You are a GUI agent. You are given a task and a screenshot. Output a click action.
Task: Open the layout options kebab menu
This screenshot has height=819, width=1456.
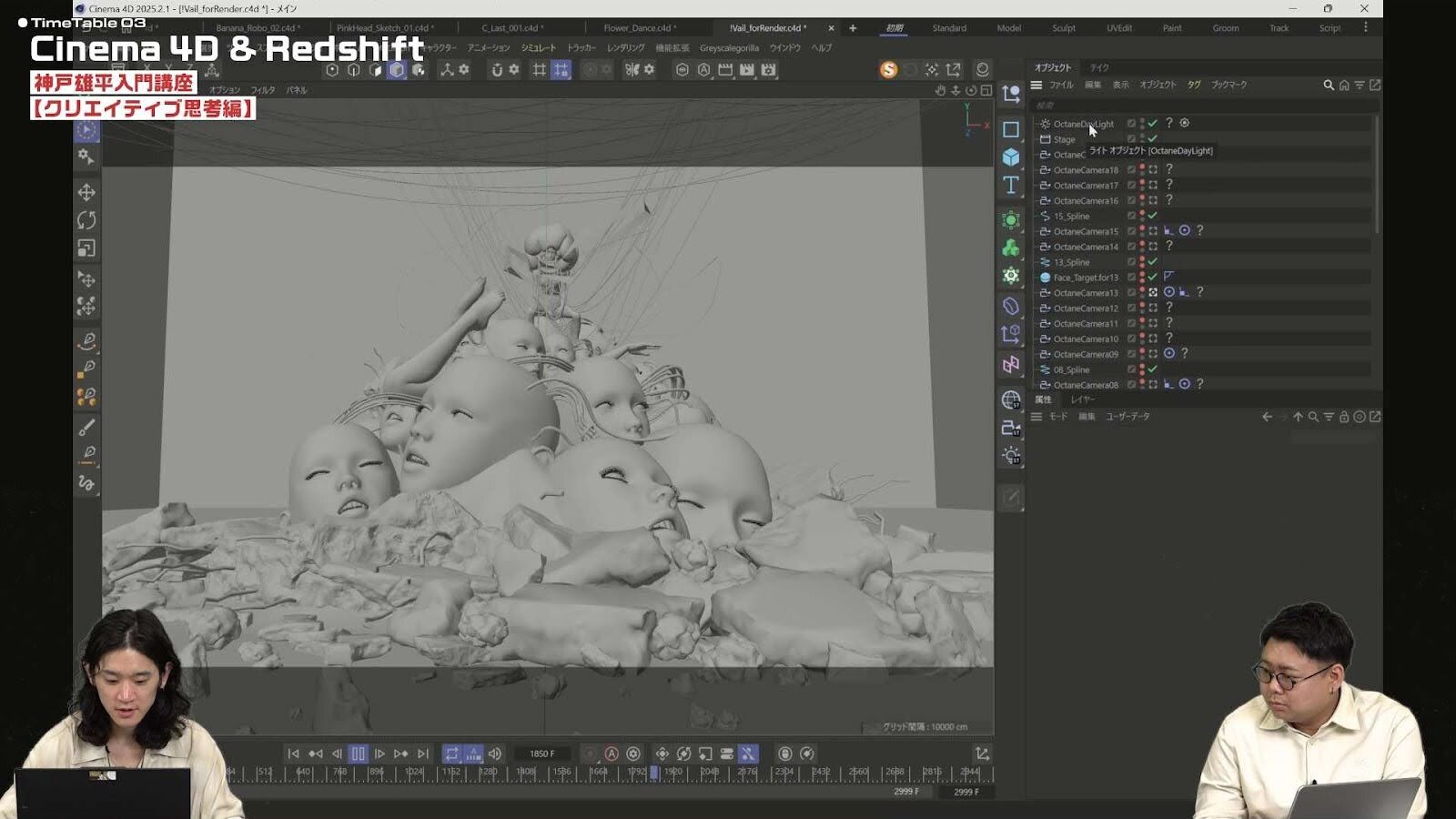[1366, 28]
